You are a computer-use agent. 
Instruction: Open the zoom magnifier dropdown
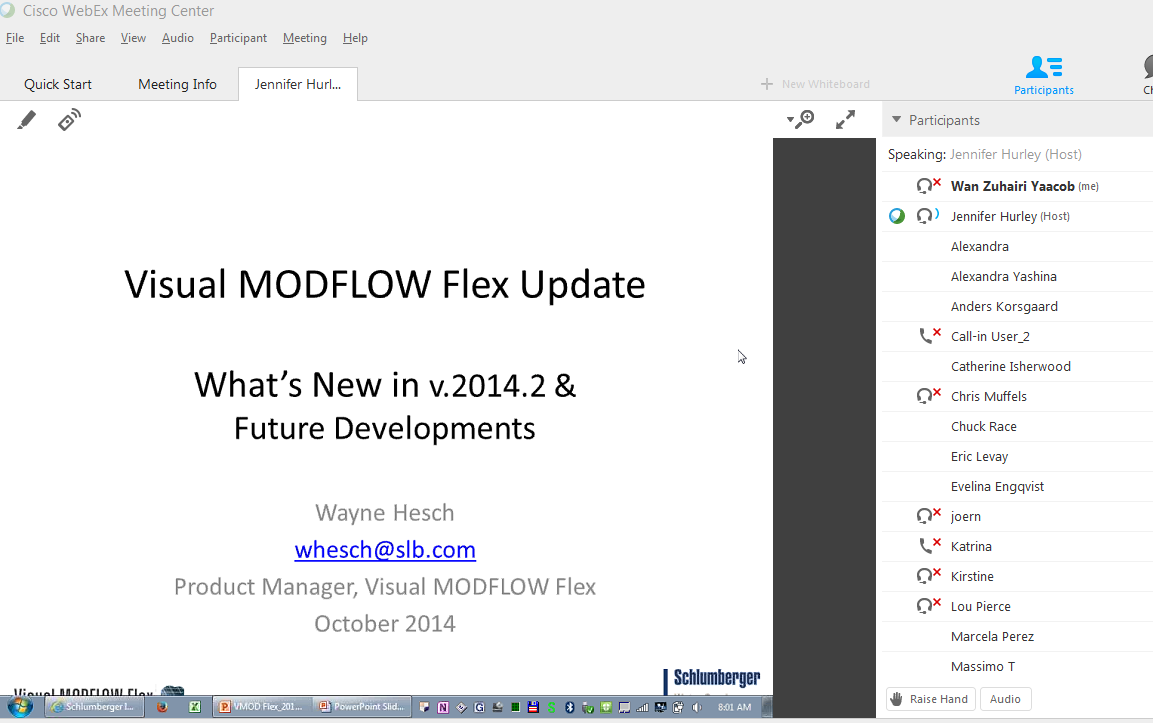[800, 119]
